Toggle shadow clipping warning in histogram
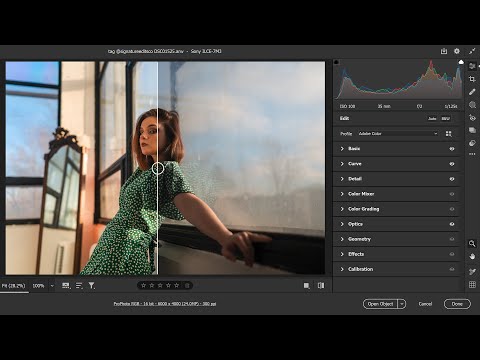 coord(336,62)
